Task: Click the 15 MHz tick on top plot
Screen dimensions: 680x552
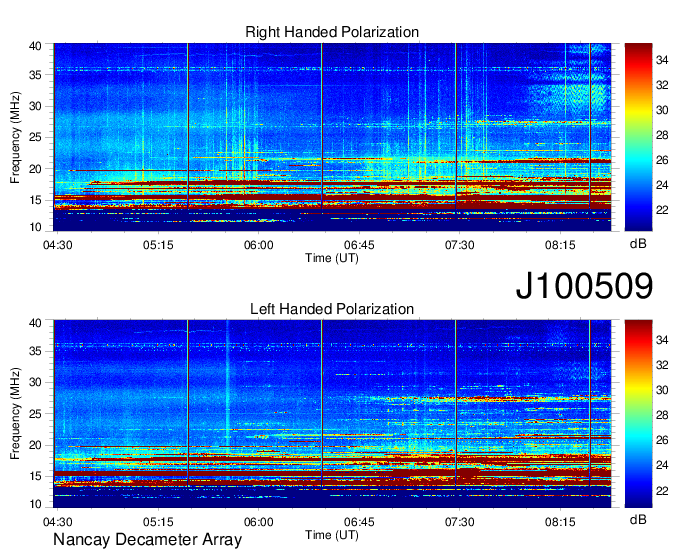Action: (x=35, y=200)
